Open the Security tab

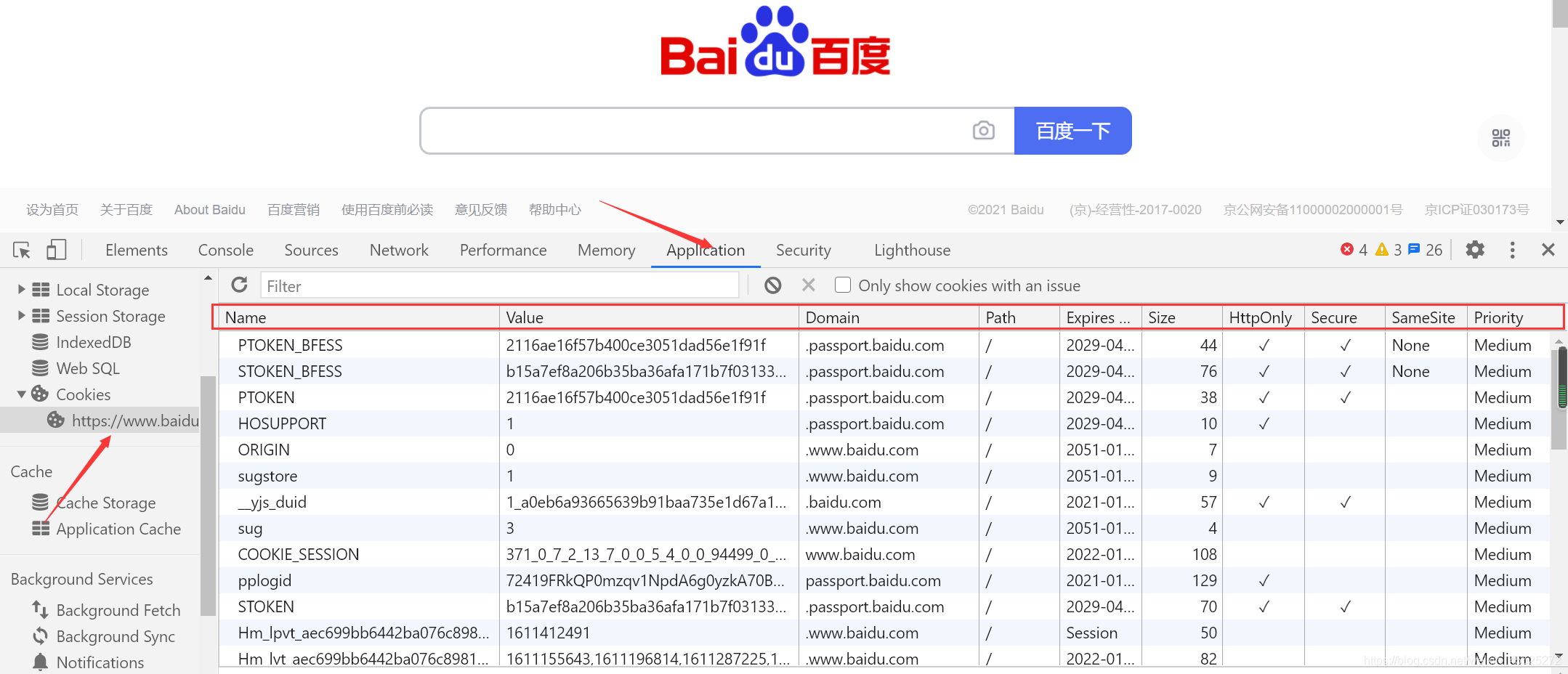click(804, 250)
